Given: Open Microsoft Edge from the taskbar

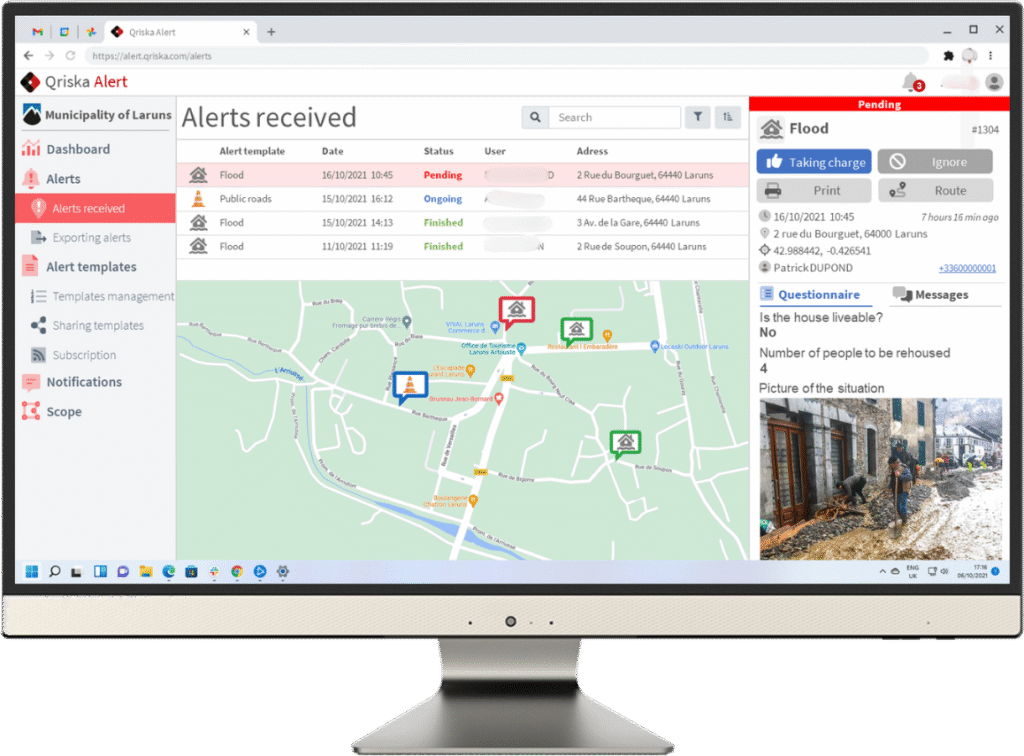Looking at the screenshot, I should (168, 572).
